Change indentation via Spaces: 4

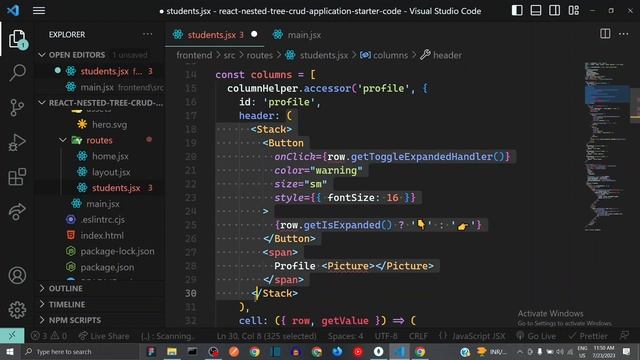345,336
